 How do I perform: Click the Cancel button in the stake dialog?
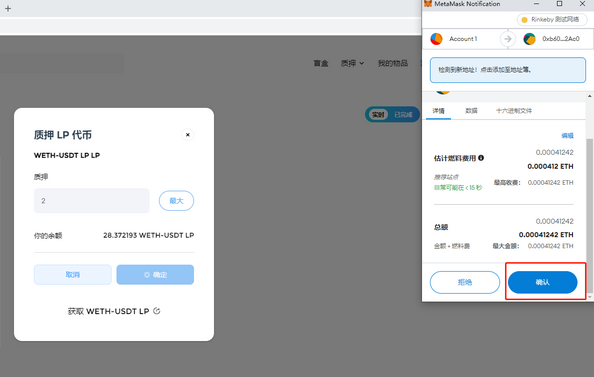(x=73, y=275)
